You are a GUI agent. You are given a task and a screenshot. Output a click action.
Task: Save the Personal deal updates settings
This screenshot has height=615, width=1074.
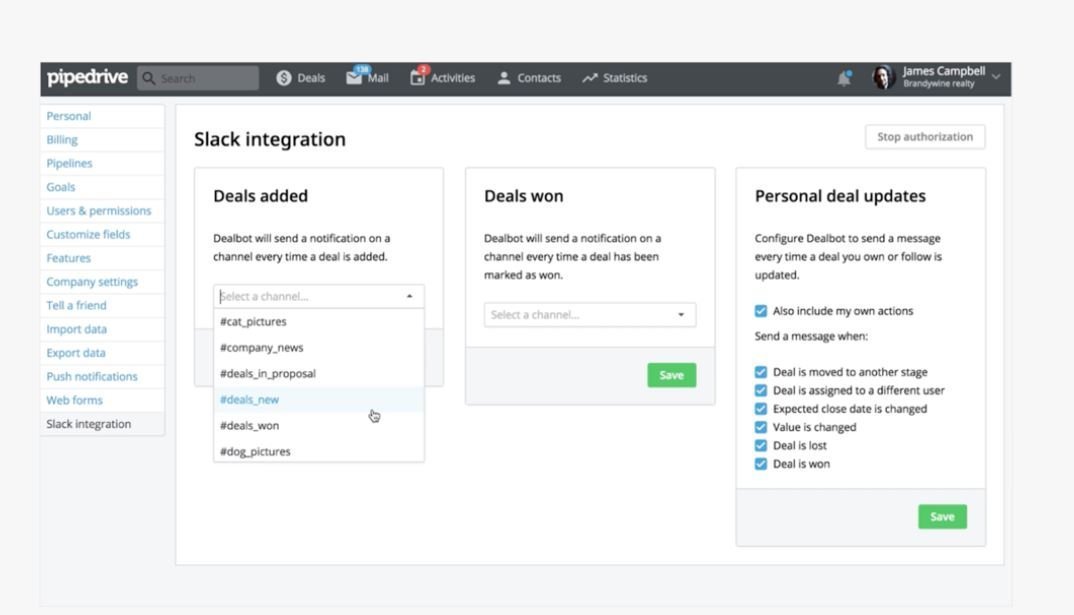coord(942,517)
